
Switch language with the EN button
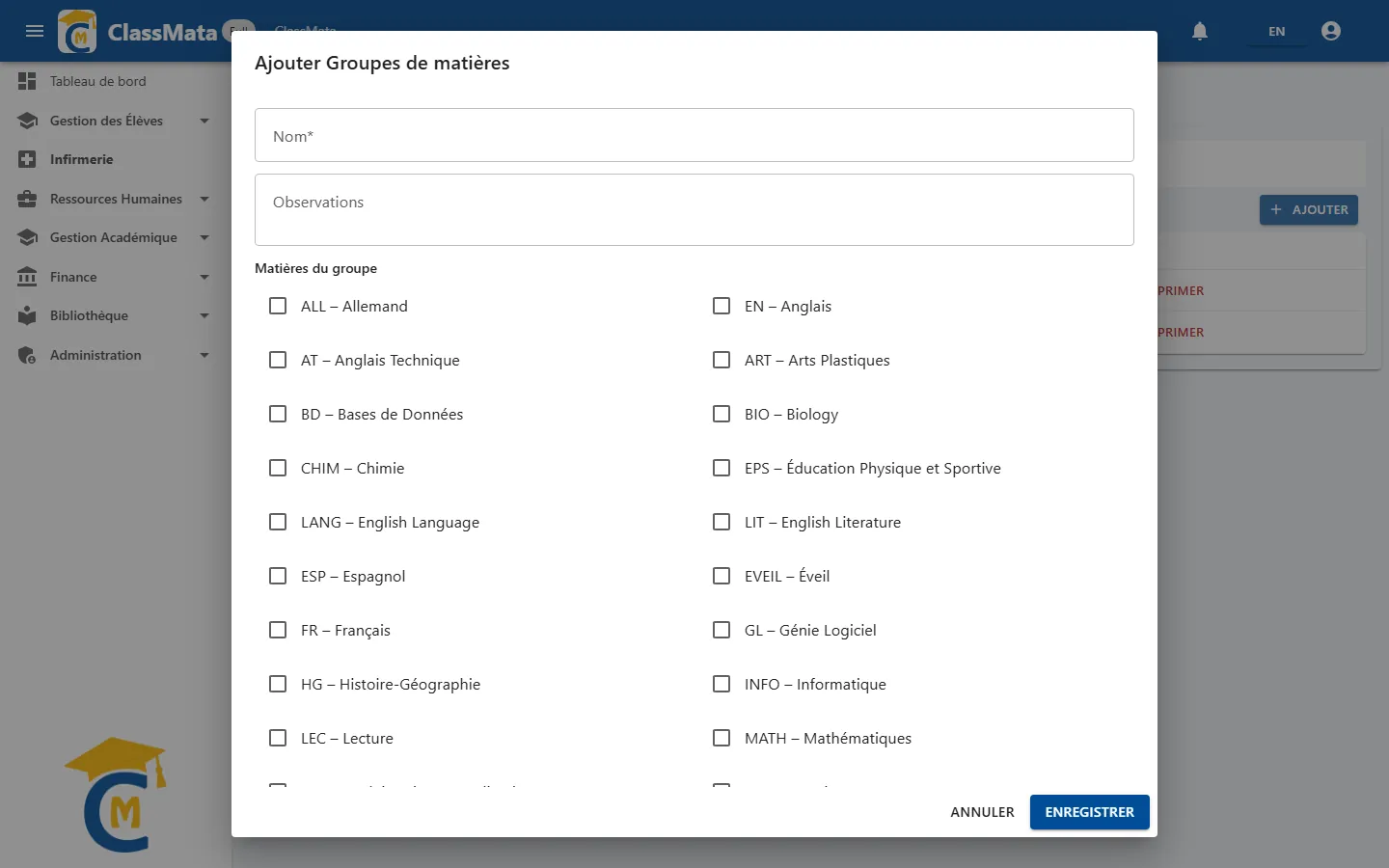pos(1276,31)
